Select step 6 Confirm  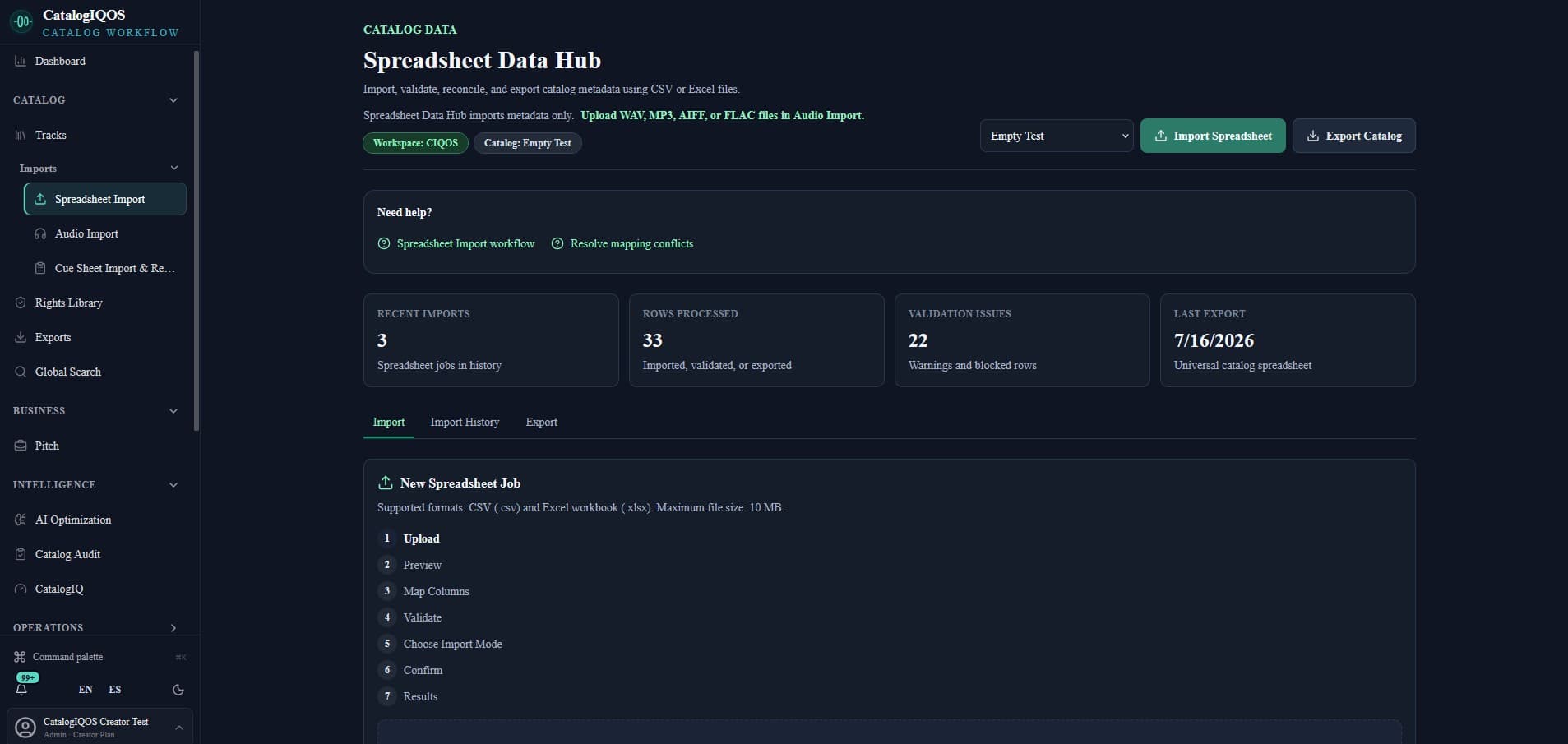pyautogui.click(x=410, y=670)
